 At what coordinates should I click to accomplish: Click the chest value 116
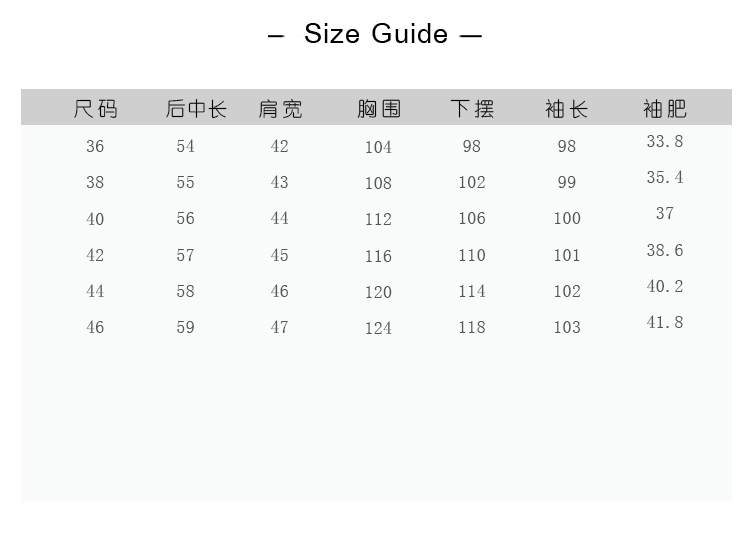pyautogui.click(x=378, y=256)
